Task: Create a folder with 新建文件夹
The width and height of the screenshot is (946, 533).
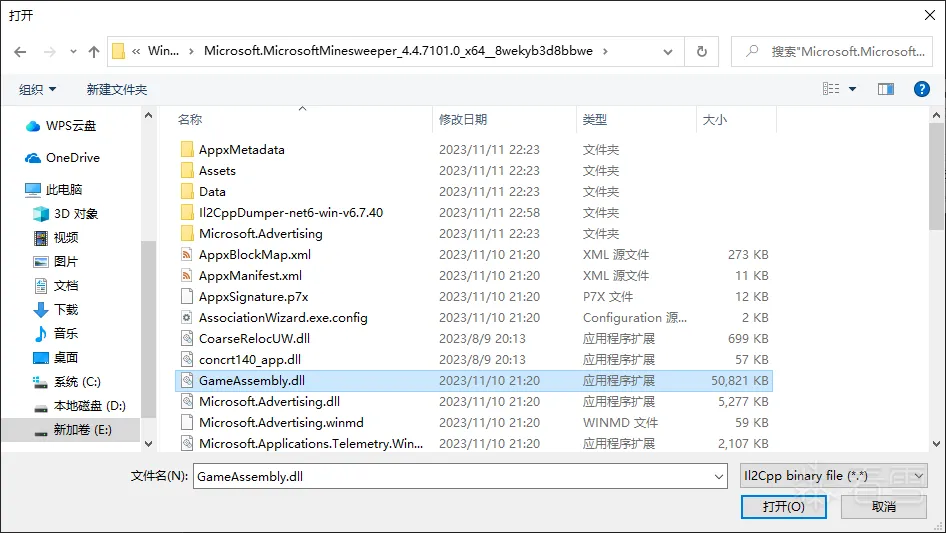Action: (x=116, y=89)
